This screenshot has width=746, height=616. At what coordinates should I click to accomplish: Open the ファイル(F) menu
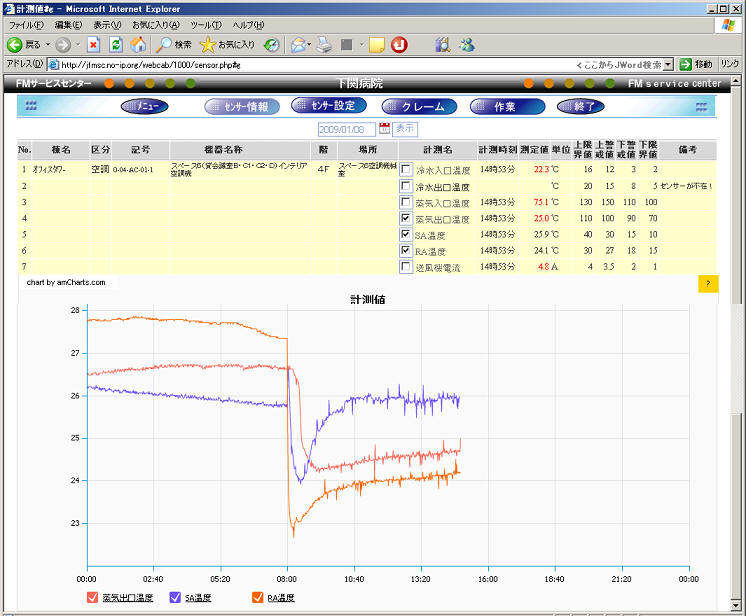pyautogui.click(x=26, y=24)
